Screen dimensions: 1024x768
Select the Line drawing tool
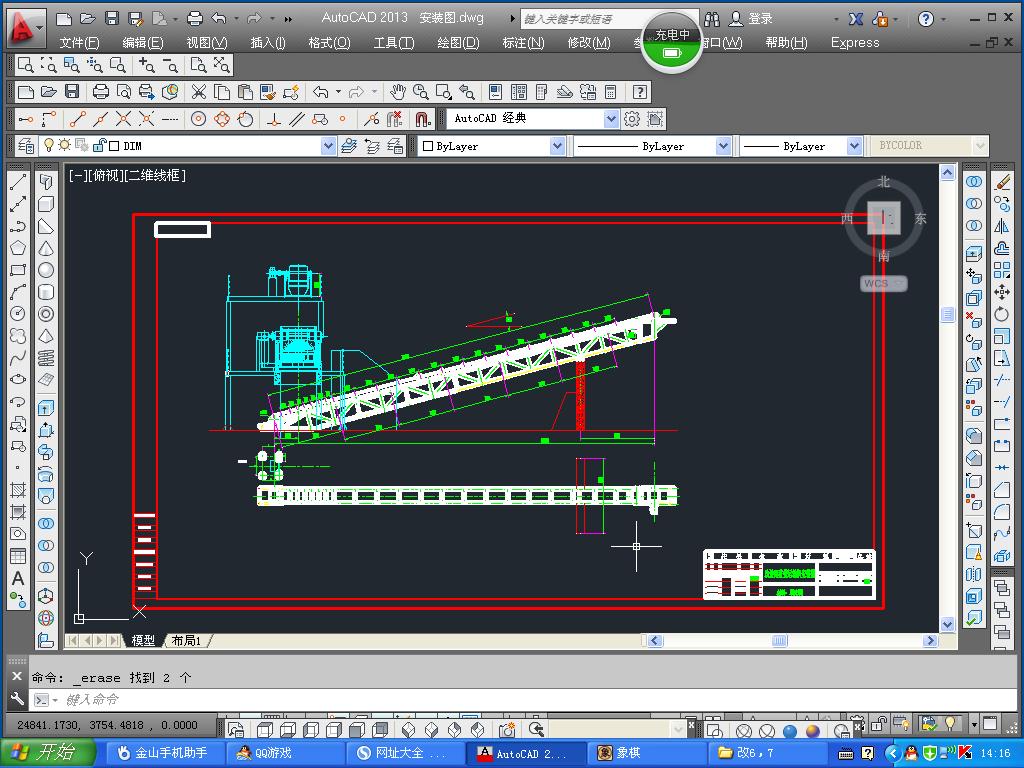18,182
